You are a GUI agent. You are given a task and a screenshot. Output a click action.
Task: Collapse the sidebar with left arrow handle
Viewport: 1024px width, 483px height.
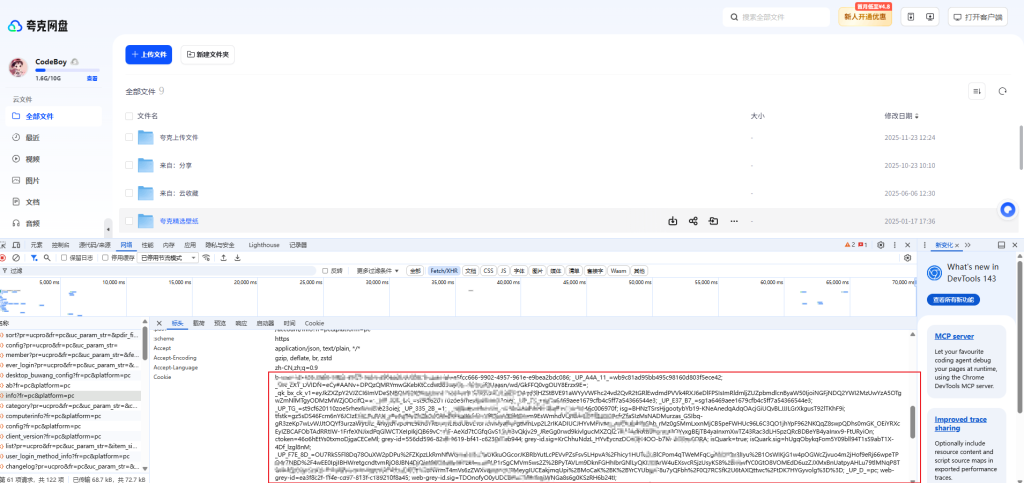pyautogui.click(x=108, y=229)
